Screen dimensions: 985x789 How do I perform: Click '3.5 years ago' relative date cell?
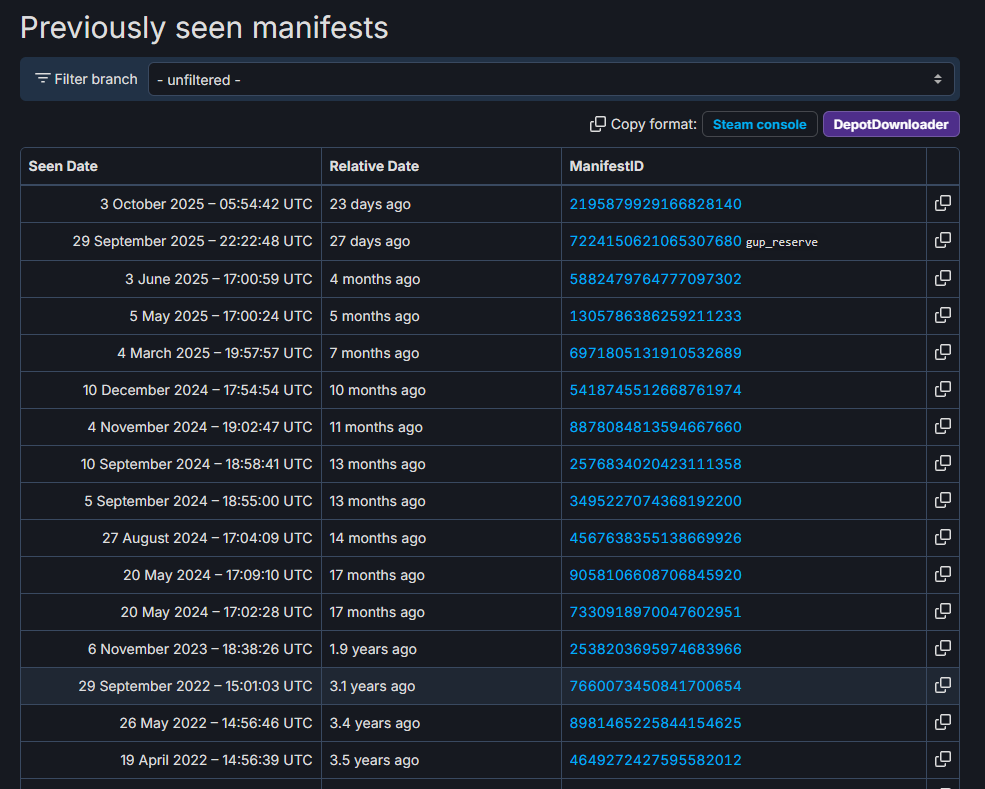[441, 761]
